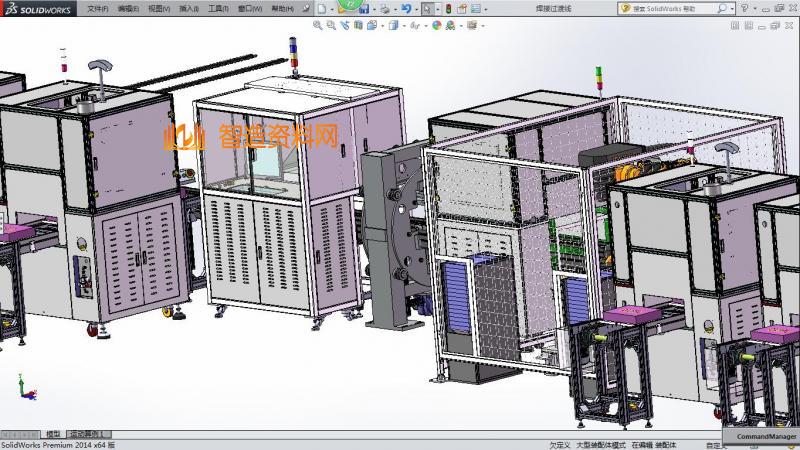
Task: Expand the Help question mark dropdown
Action: pyautogui.click(x=755, y=8)
